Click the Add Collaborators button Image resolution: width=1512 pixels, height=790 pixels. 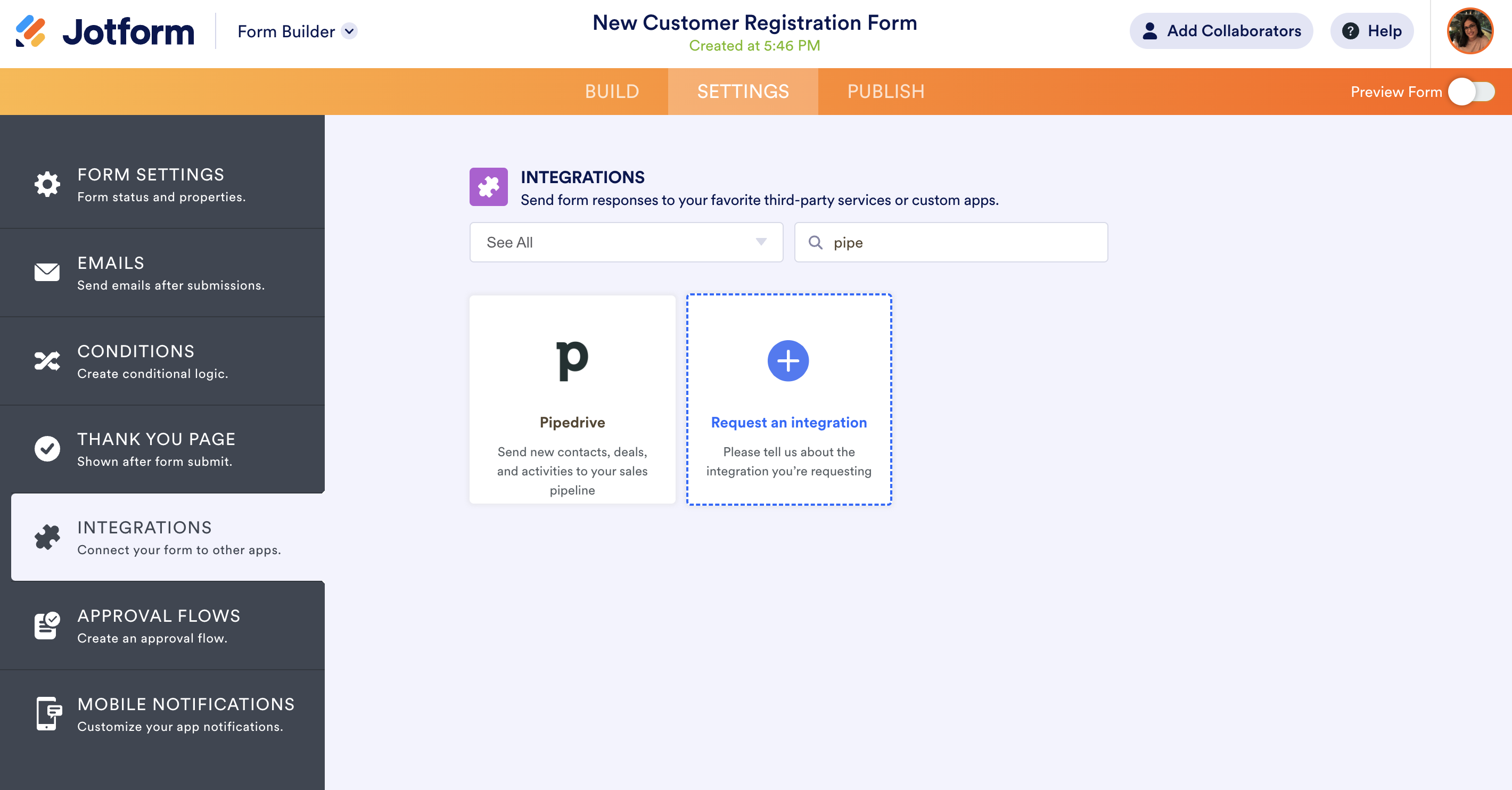pyautogui.click(x=1221, y=31)
